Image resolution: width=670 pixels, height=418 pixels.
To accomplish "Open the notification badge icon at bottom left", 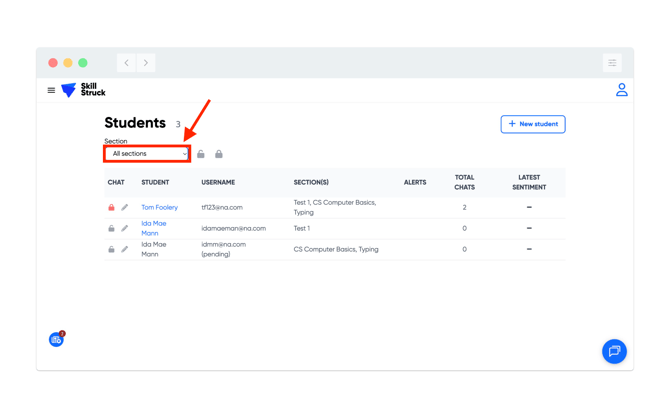I will pos(57,340).
